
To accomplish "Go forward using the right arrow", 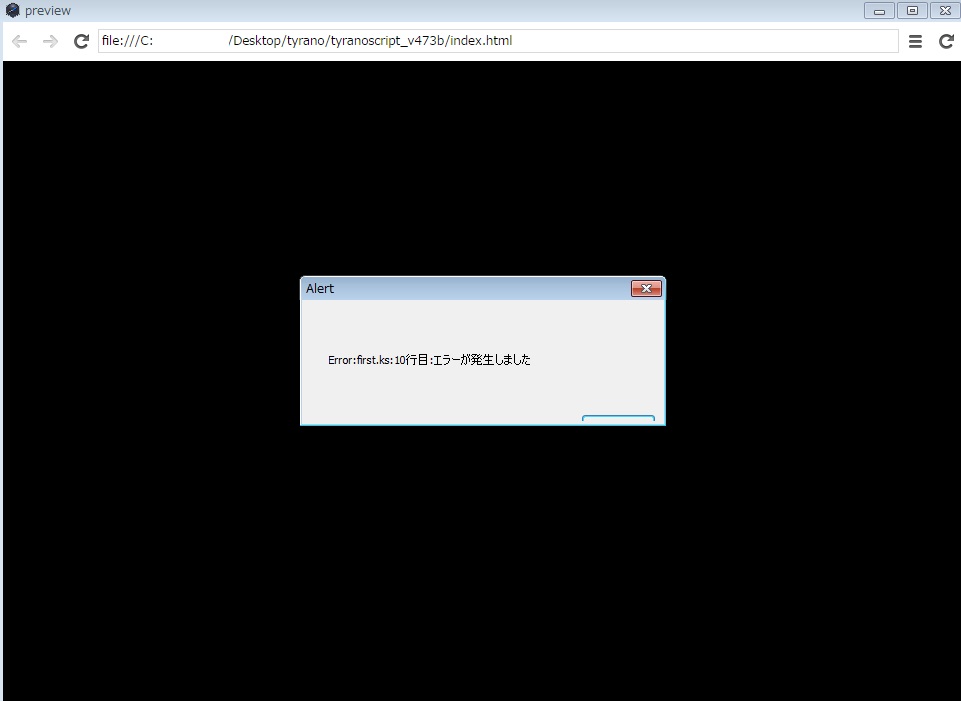I will 50,41.
